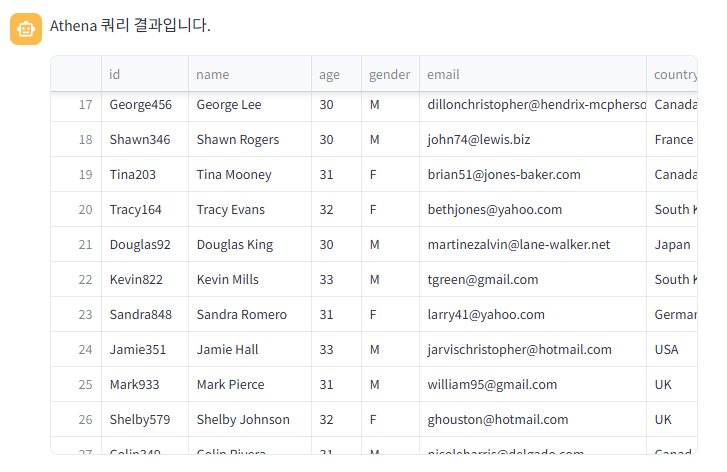Click Tracy Evans age cell 32
The width and height of the screenshot is (727, 472).
[x=337, y=210]
